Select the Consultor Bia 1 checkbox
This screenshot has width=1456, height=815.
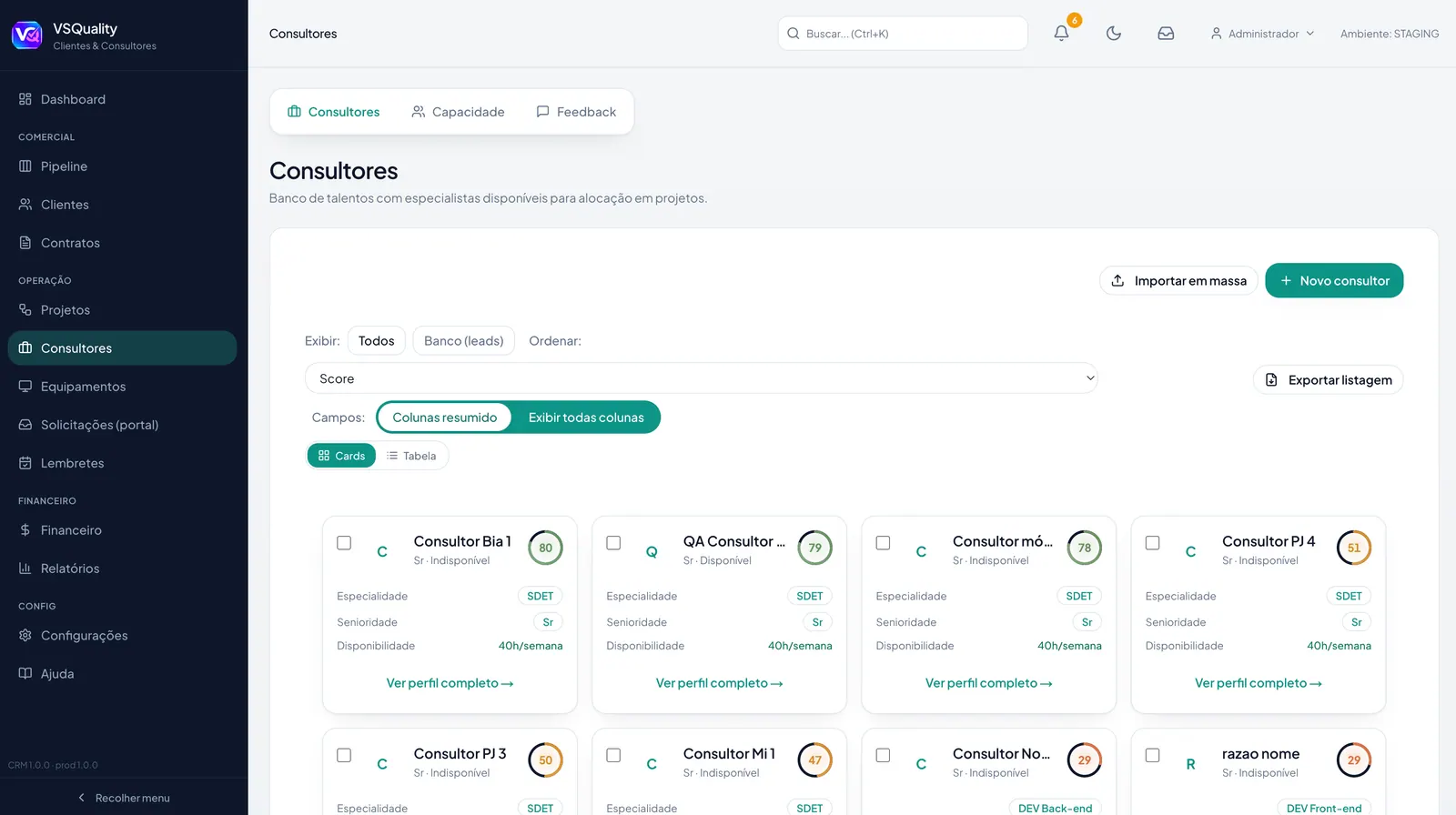344,543
